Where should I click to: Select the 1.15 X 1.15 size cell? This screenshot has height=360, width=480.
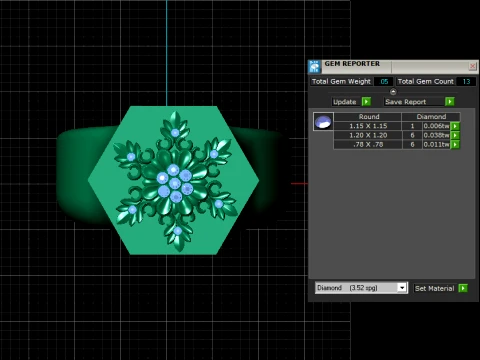tap(368, 126)
